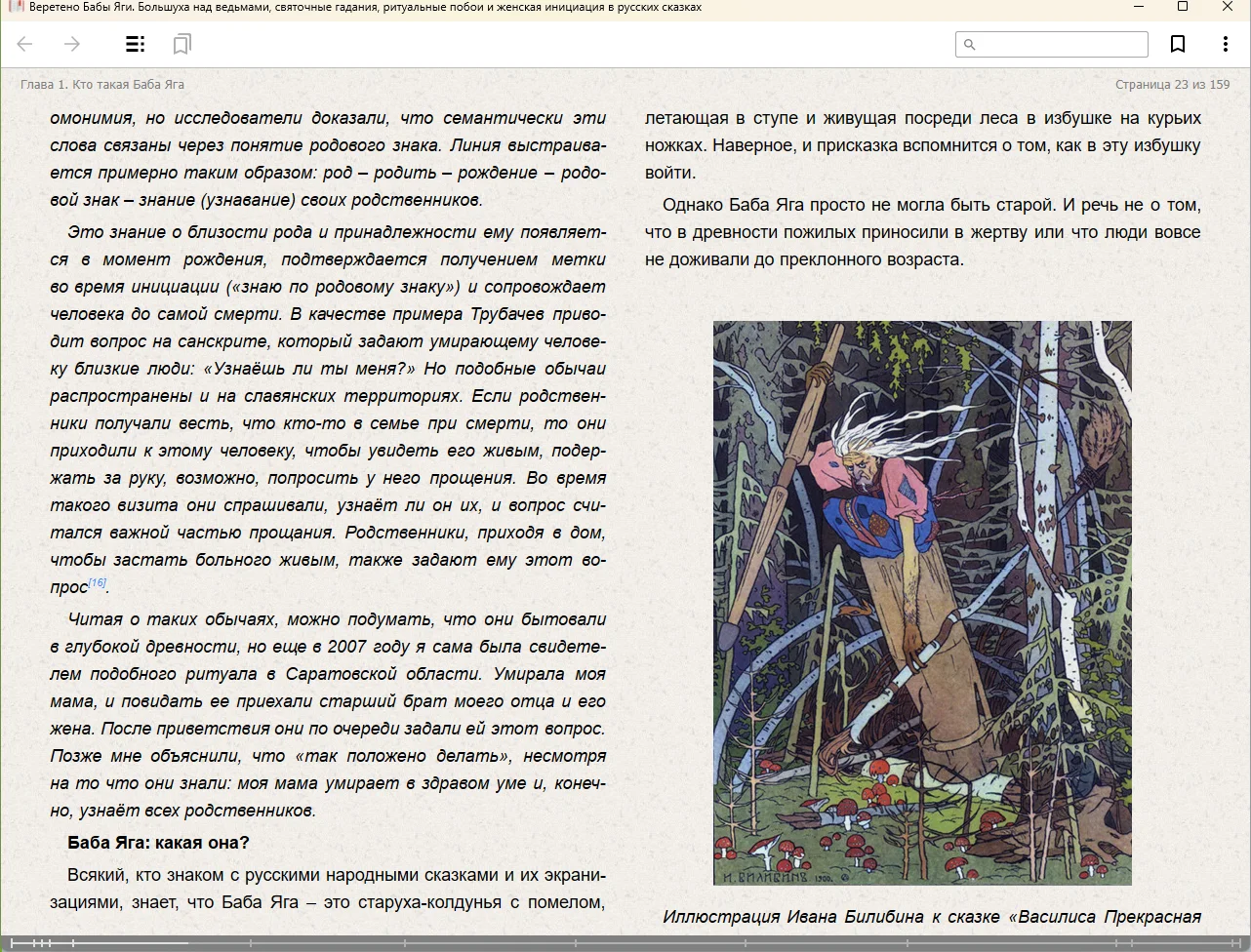Click the illustration caption about Ivan Bilibin
Image resolution: width=1251 pixels, height=952 pixels.
[931, 917]
